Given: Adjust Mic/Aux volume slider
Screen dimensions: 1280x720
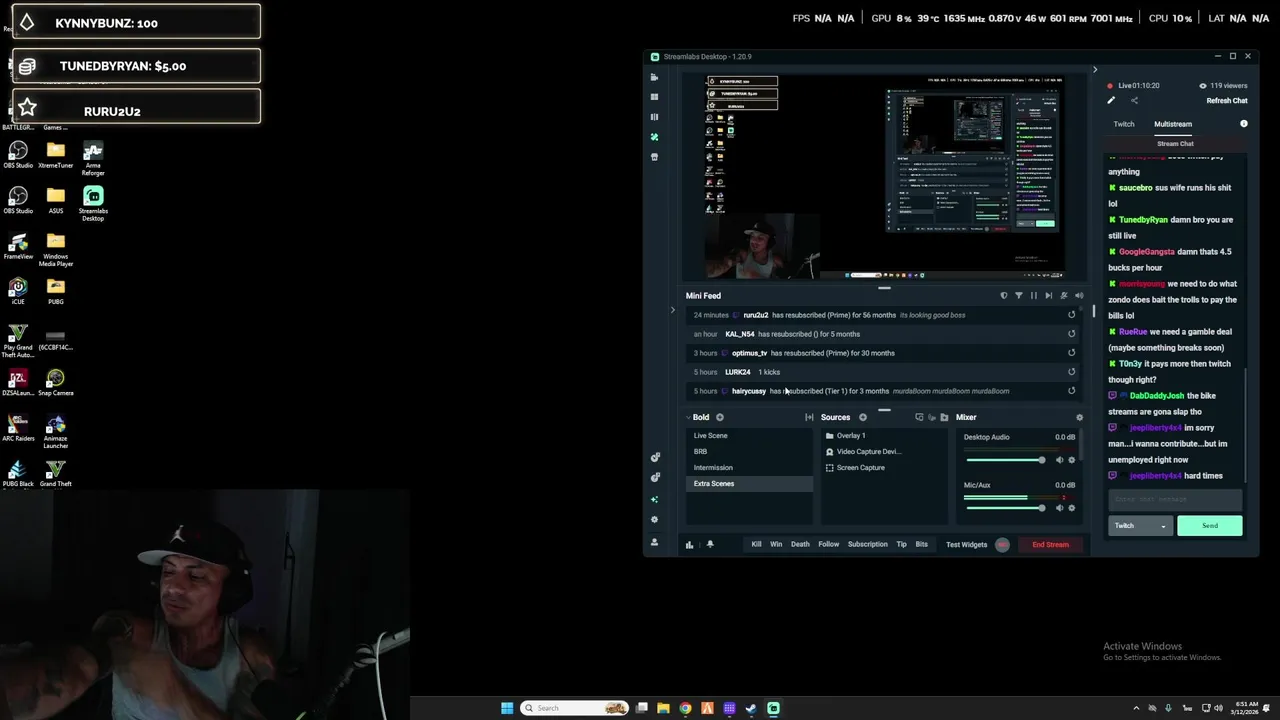Looking at the screenshot, I should [x=1006, y=508].
